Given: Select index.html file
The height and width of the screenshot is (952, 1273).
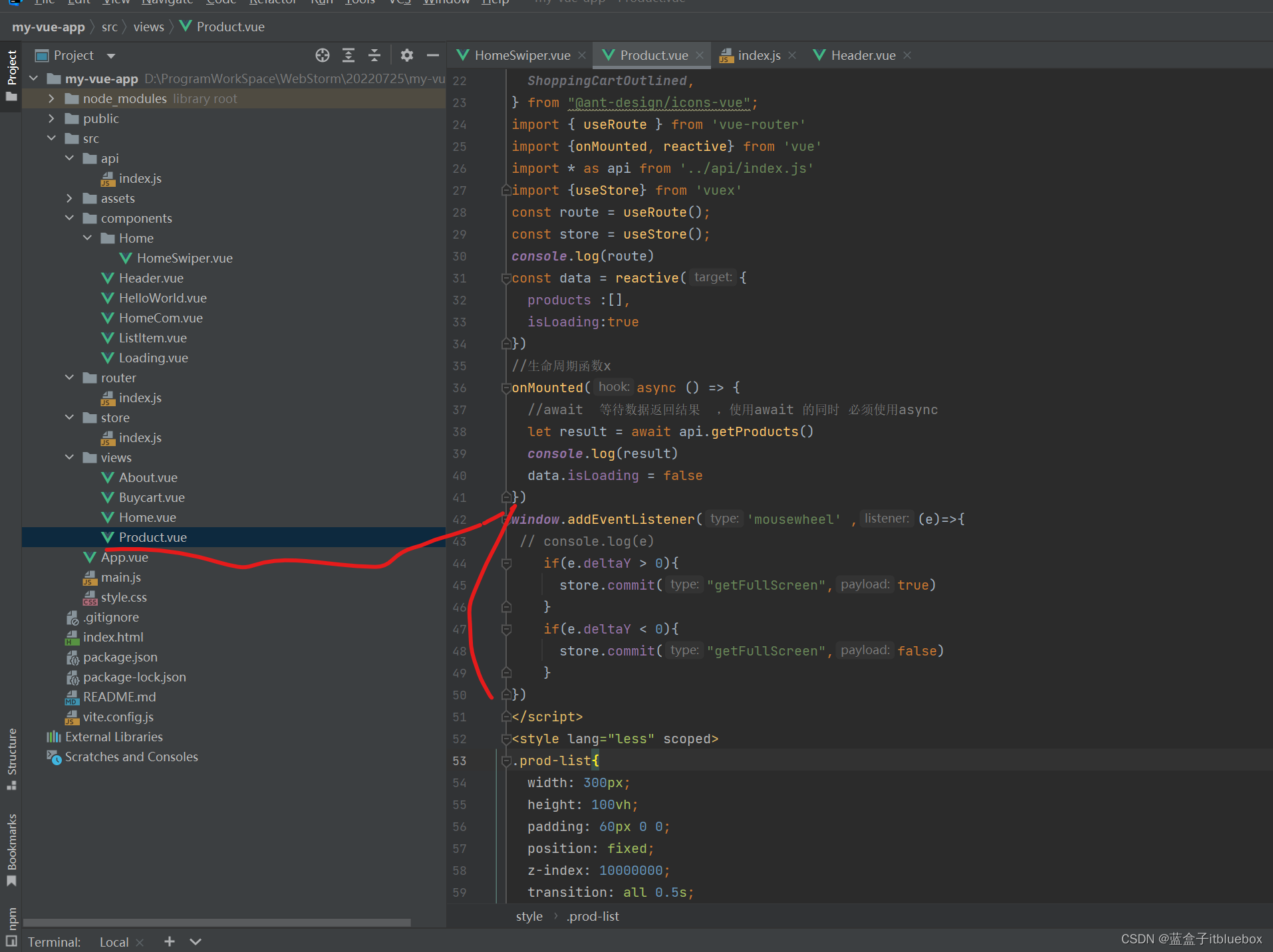Looking at the screenshot, I should 113,637.
